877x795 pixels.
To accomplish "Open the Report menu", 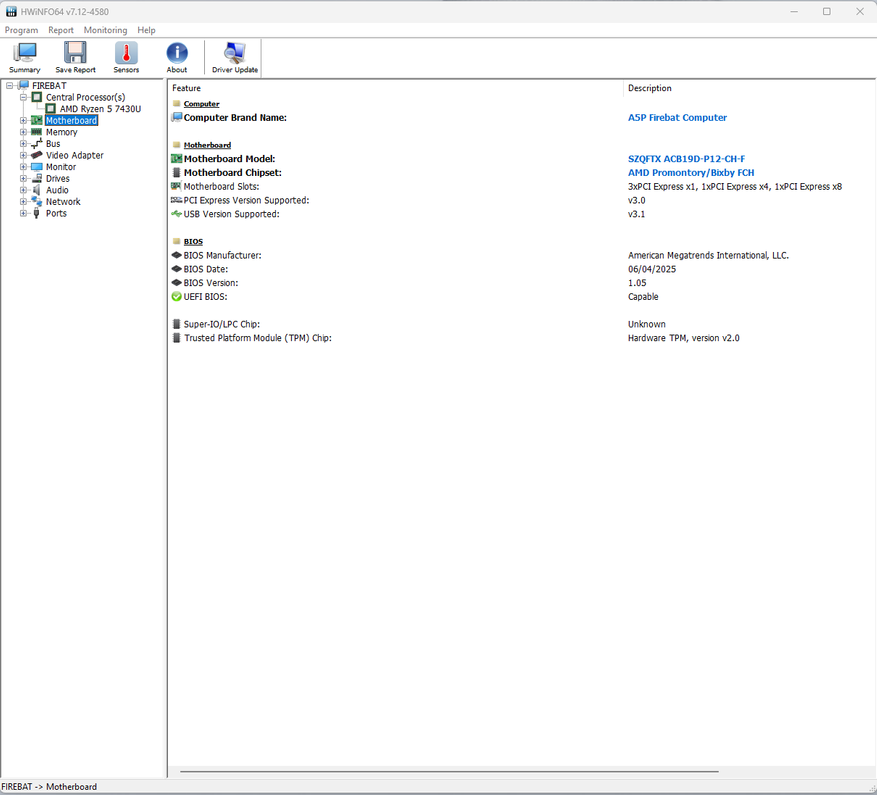I will [60, 30].
